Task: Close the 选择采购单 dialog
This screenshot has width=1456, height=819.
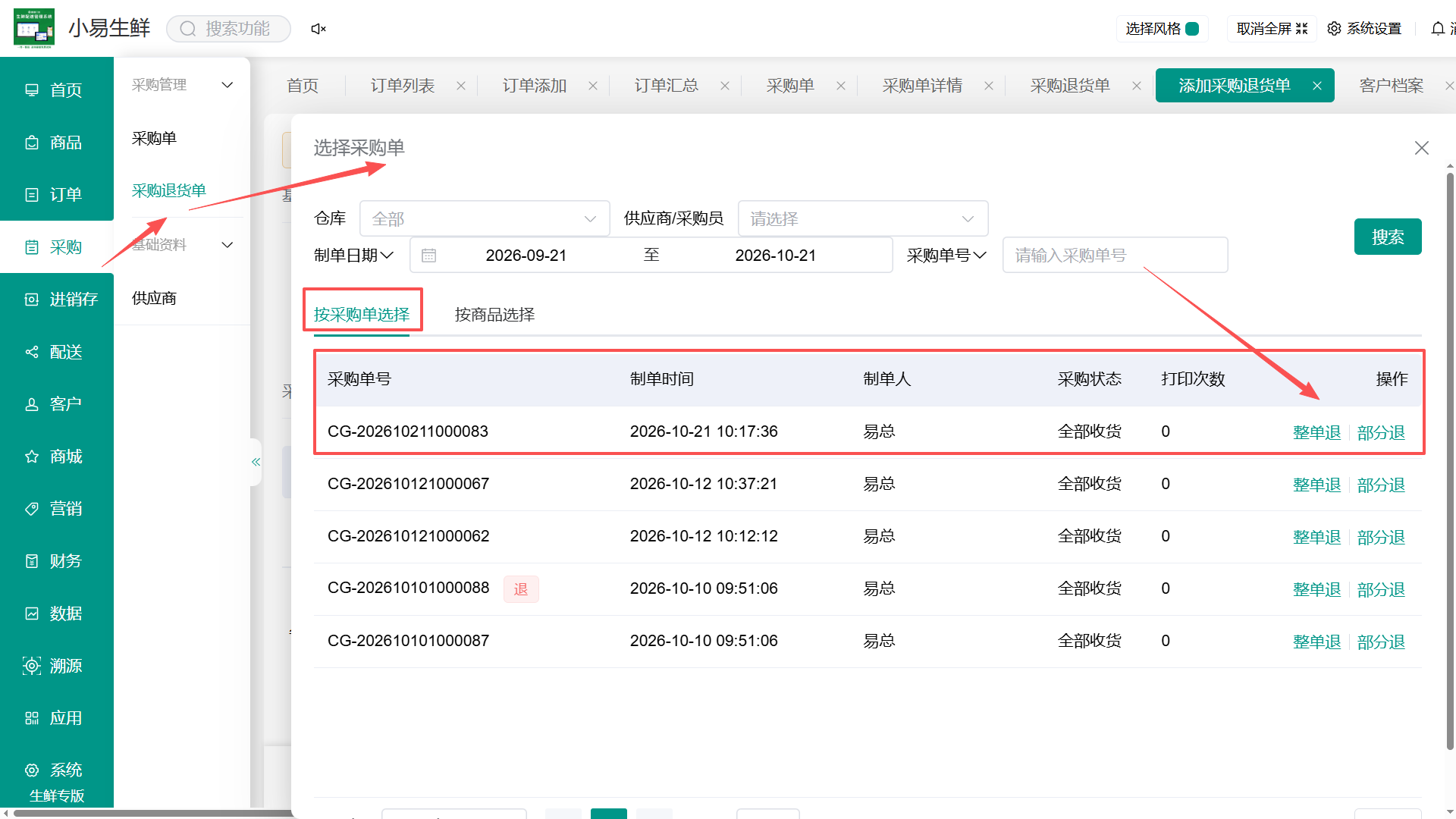Action: point(1422,148)
